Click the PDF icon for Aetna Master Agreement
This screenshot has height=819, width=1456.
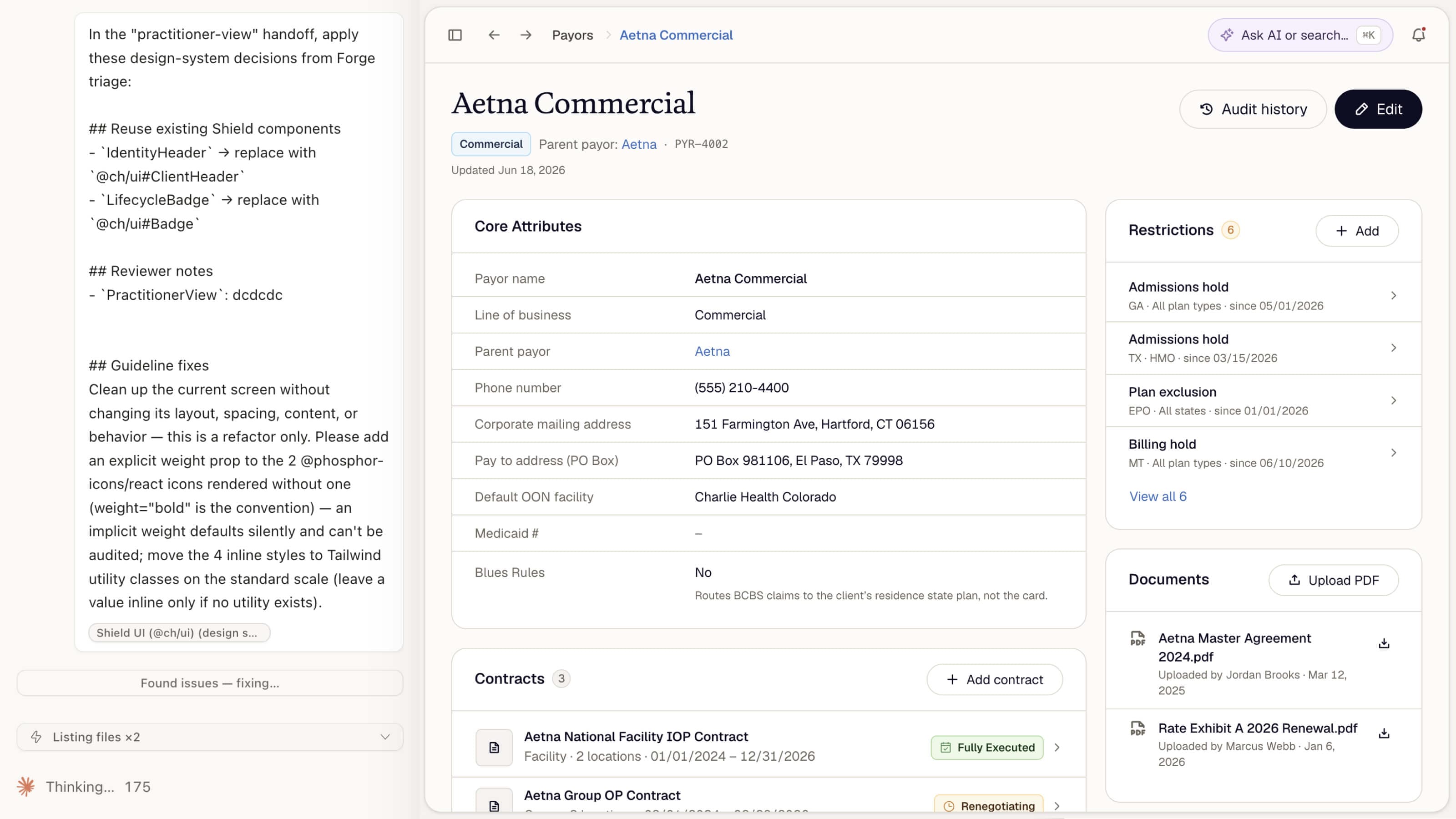tap(1138, 639)
